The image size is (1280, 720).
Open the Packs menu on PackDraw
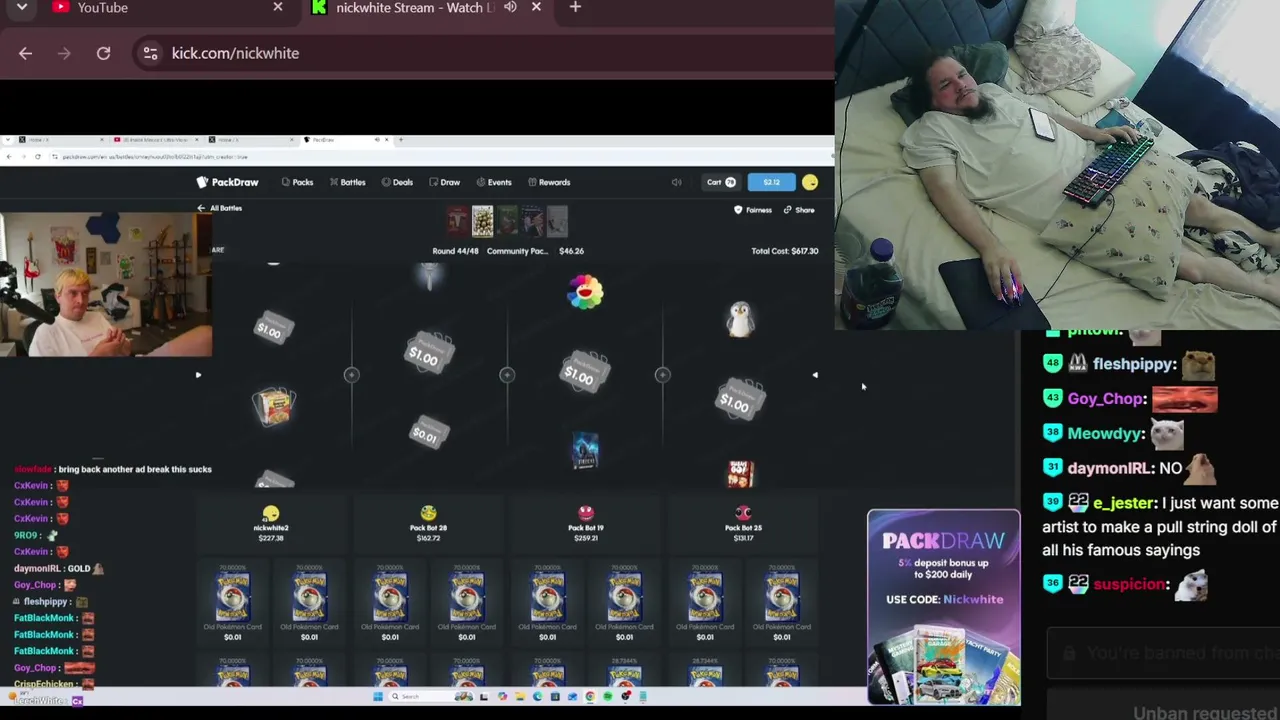coord(297,182)
